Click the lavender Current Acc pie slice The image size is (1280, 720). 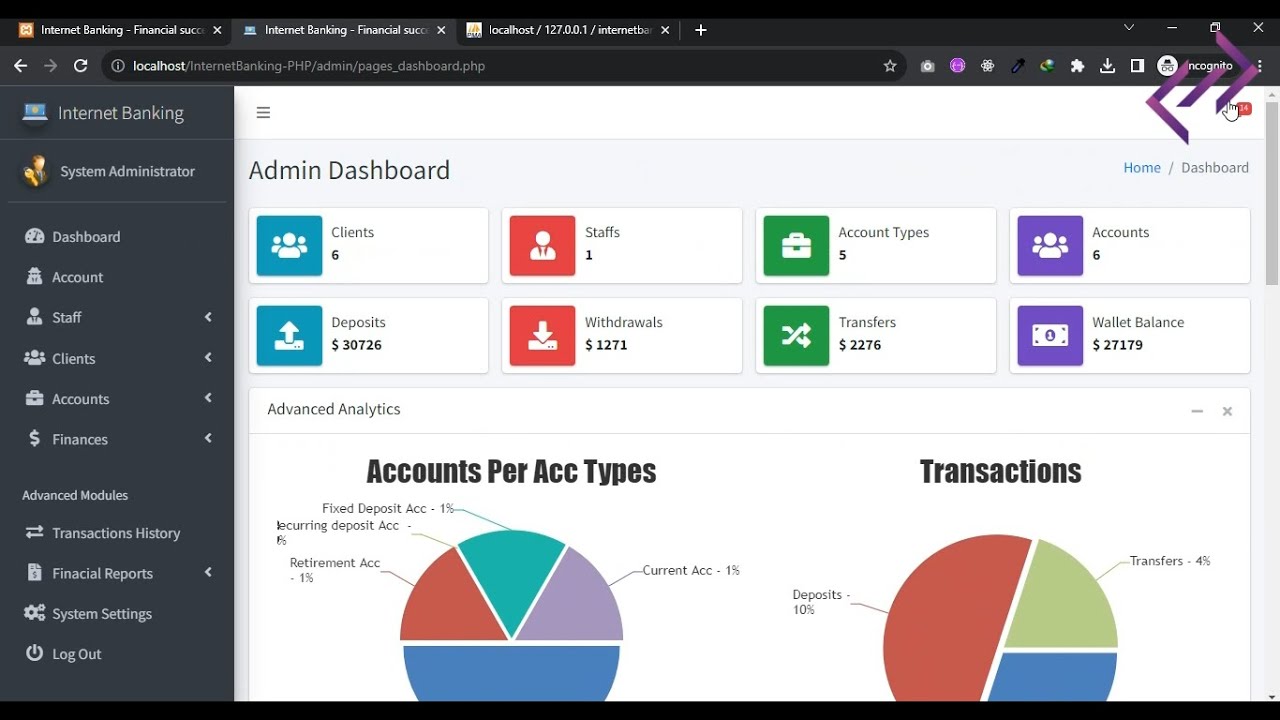[x=577, y=602]
